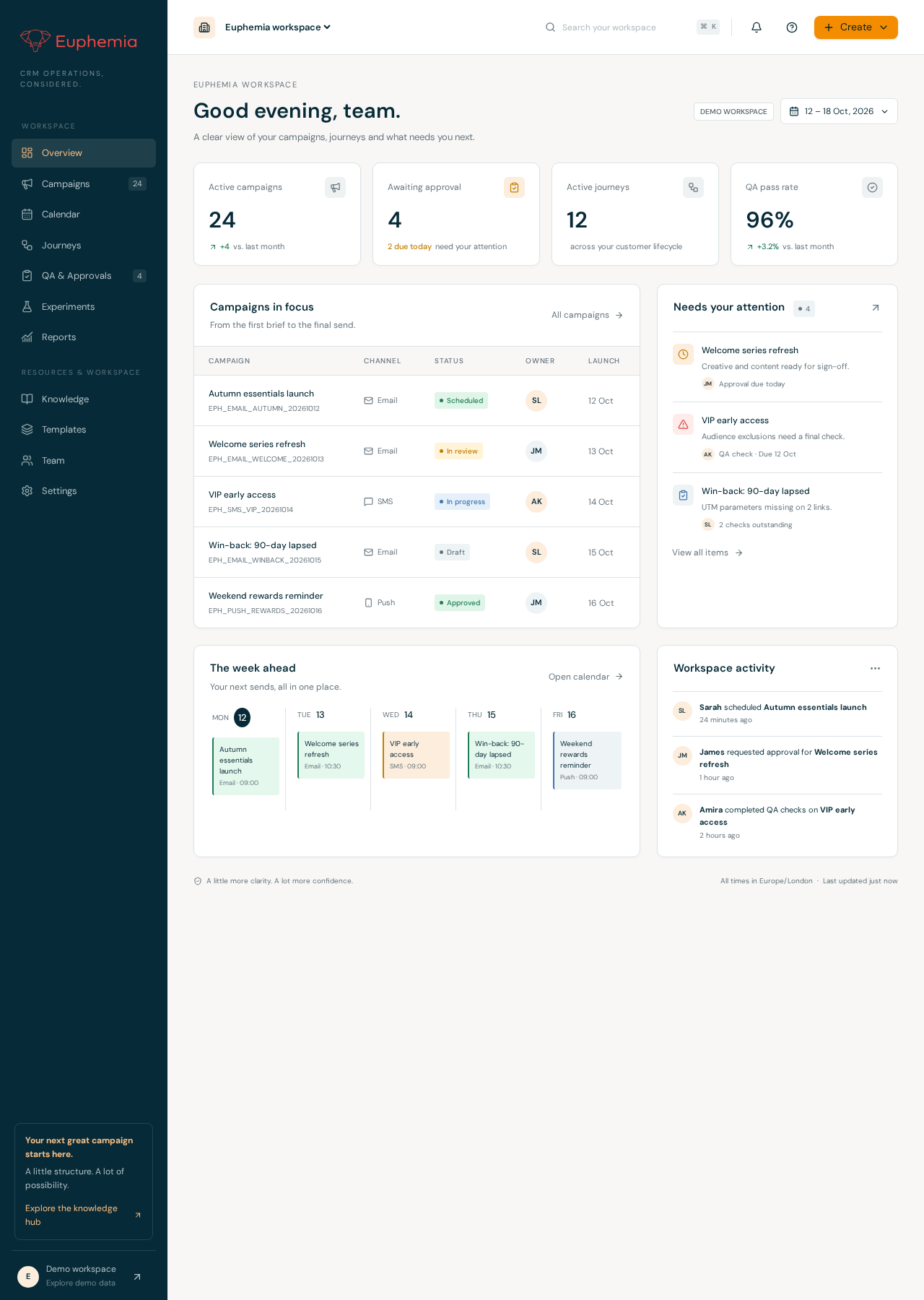Open Workspace activity more options menu
Image resolution: width=924 pixels, height=1300 pixels.
(875, 669)
